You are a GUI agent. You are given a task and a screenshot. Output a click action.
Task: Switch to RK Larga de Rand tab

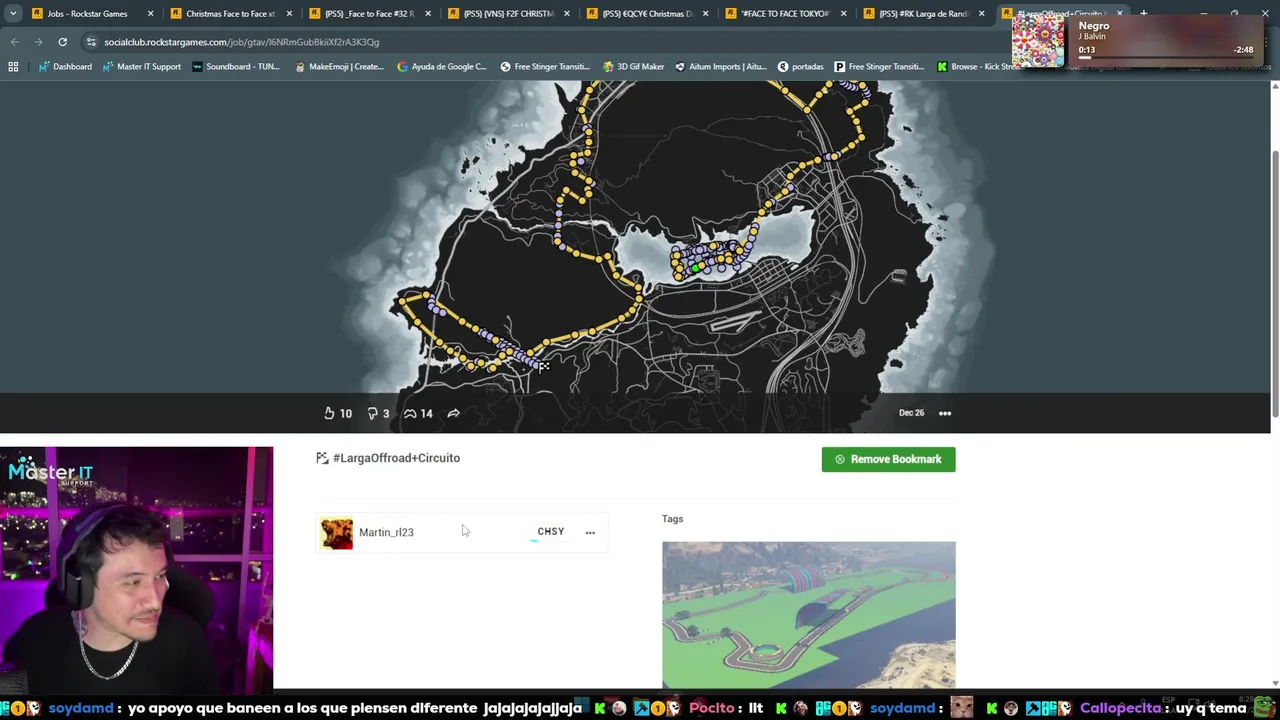coord(923,14)
